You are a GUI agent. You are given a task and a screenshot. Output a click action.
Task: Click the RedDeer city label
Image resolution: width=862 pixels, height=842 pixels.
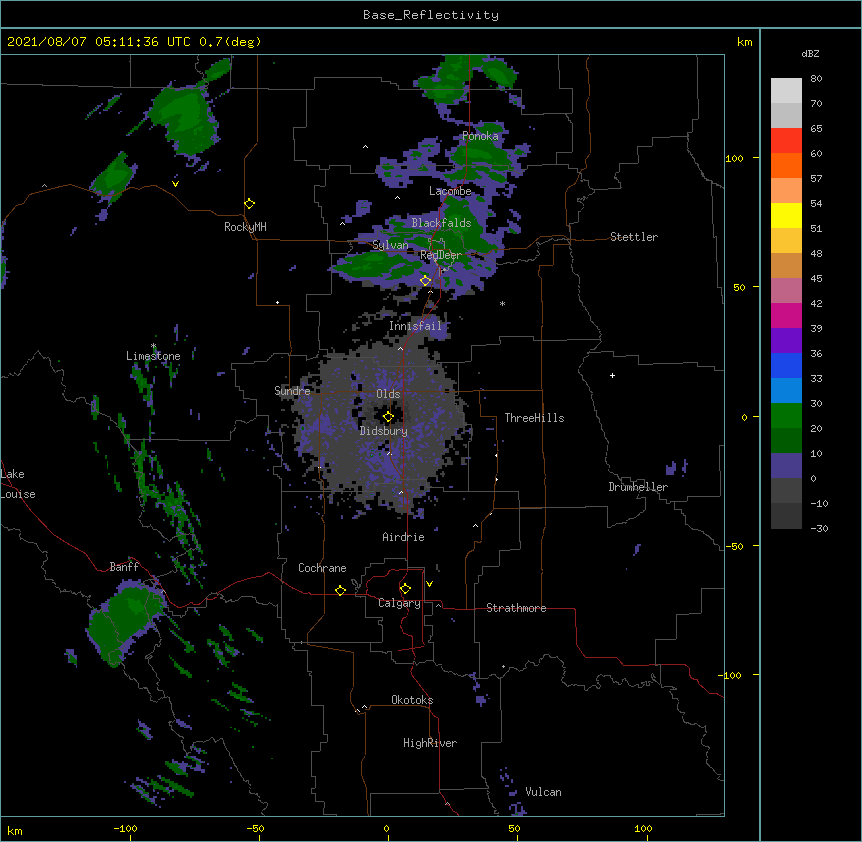click(441, 255)
